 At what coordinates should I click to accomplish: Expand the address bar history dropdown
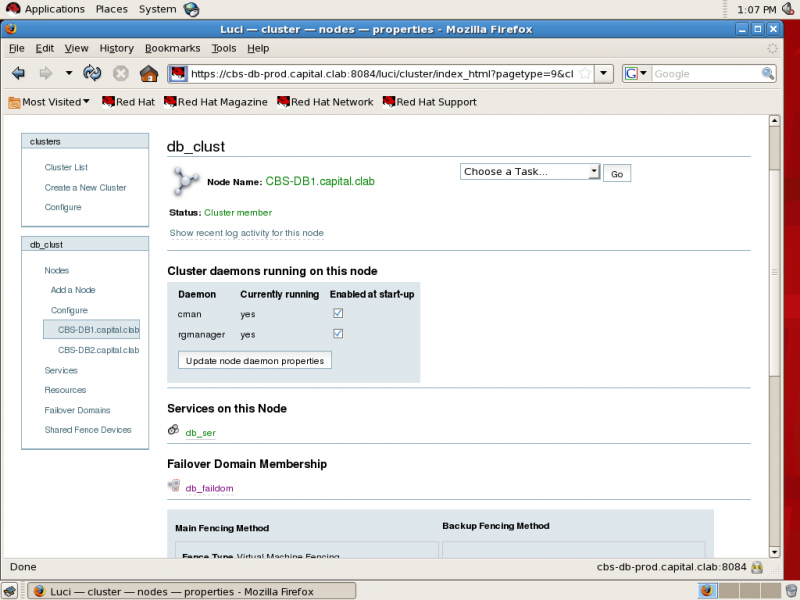604,73
